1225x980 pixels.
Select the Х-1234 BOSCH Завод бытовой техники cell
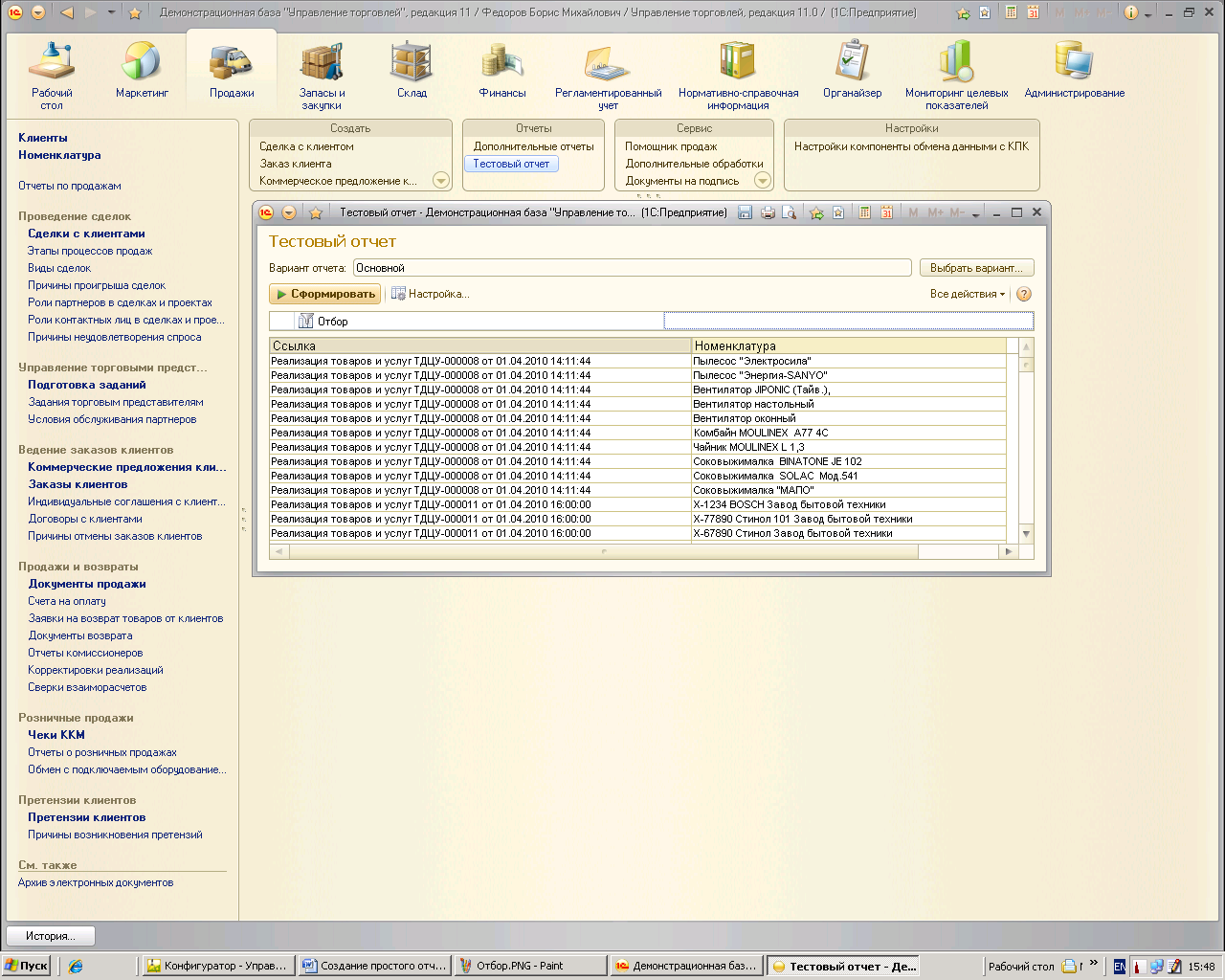click(849, 504)
